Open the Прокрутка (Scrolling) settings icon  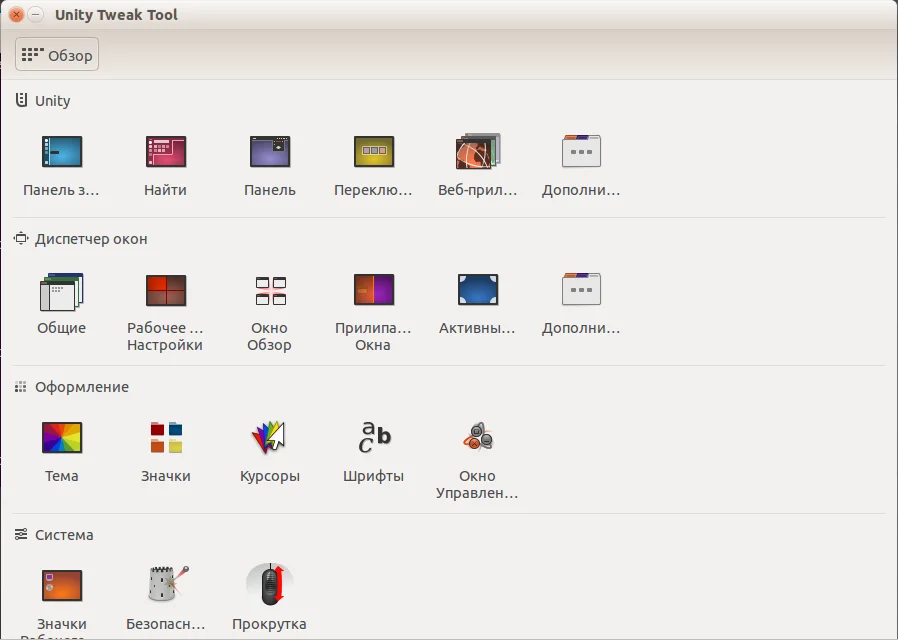pos(270,584)
